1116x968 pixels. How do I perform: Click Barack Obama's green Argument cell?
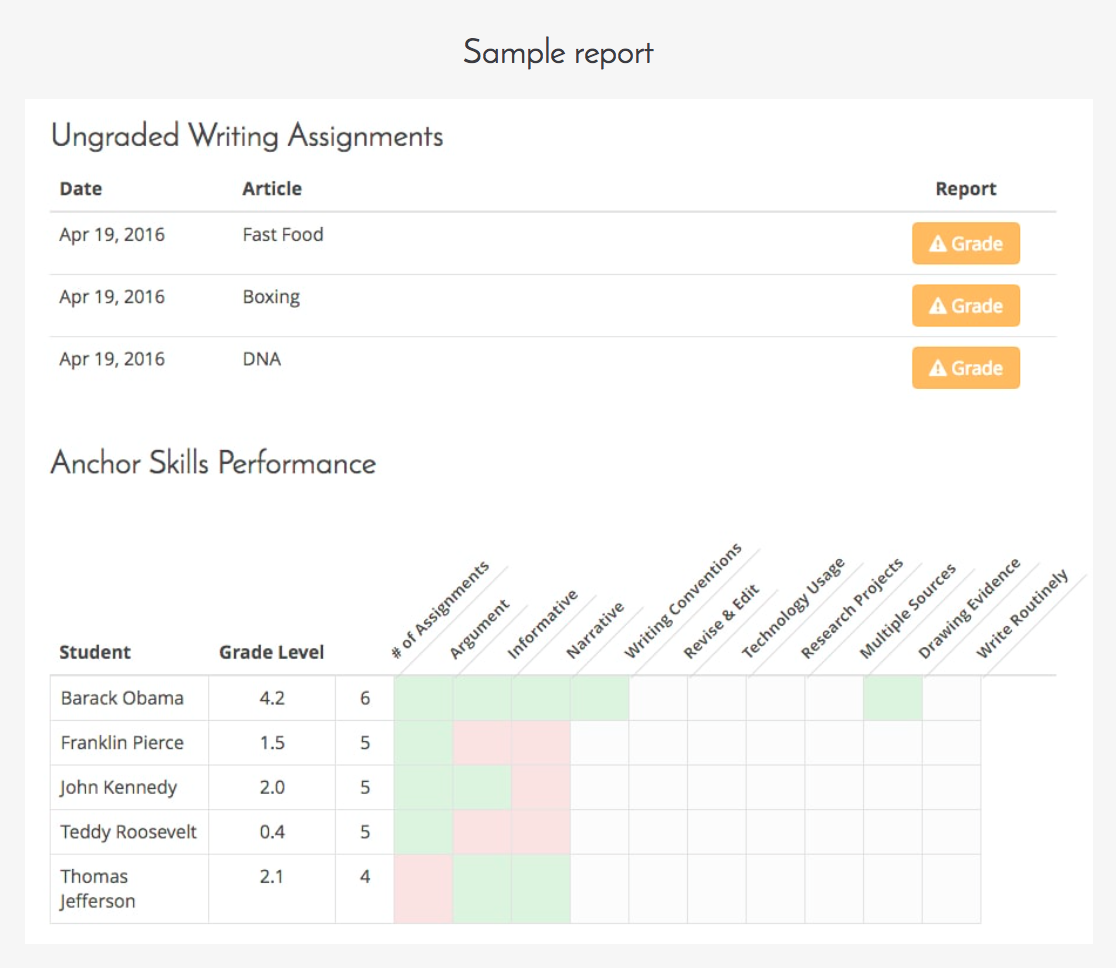(423, 698)
